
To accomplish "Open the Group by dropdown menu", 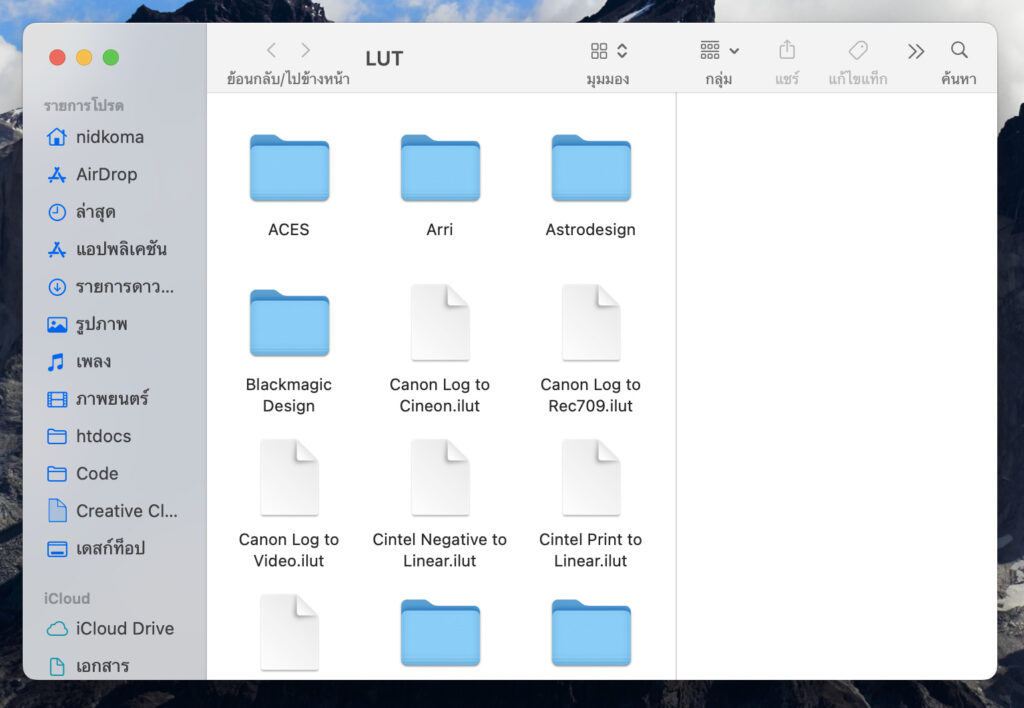I will (x=719, y=51).
